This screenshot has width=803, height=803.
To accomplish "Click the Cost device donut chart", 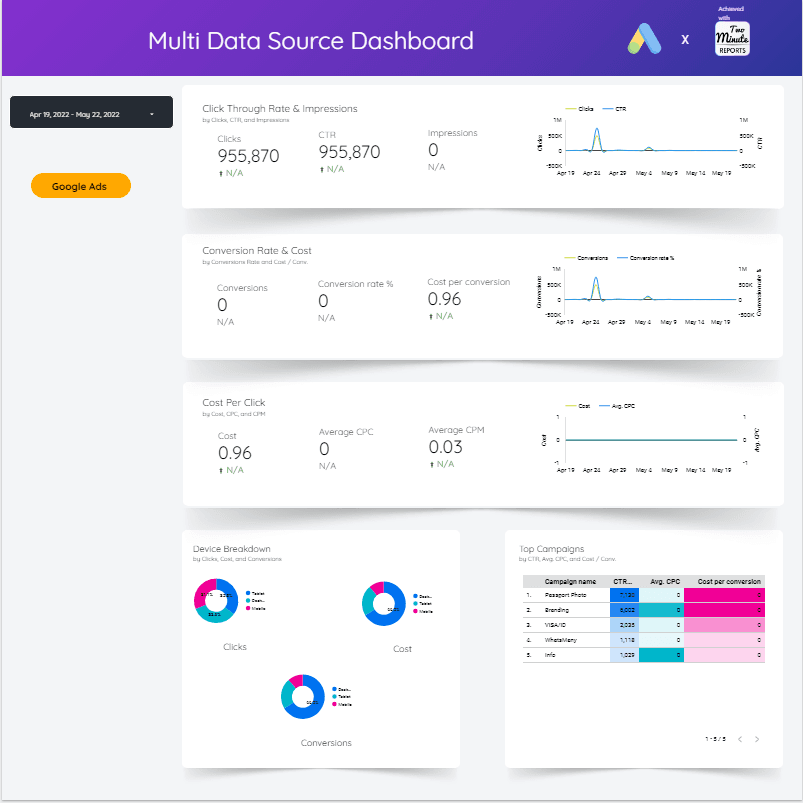I will point(384,603).
